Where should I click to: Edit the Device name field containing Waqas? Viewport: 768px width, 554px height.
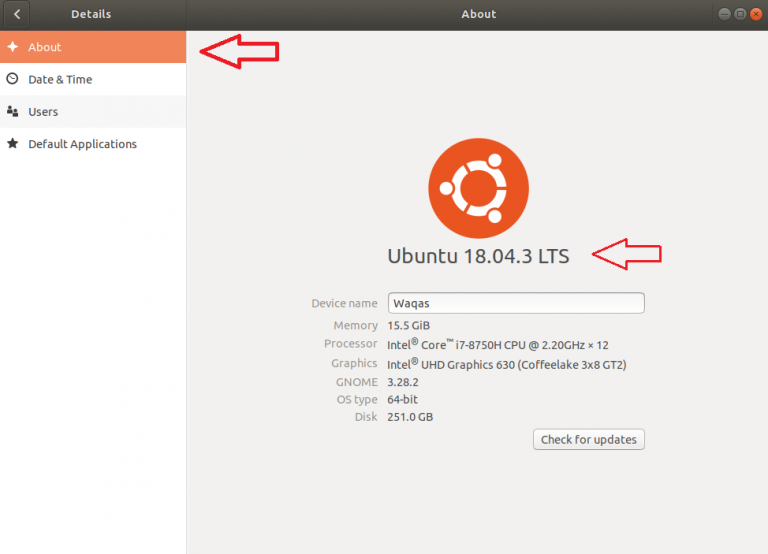coord(516,303)
